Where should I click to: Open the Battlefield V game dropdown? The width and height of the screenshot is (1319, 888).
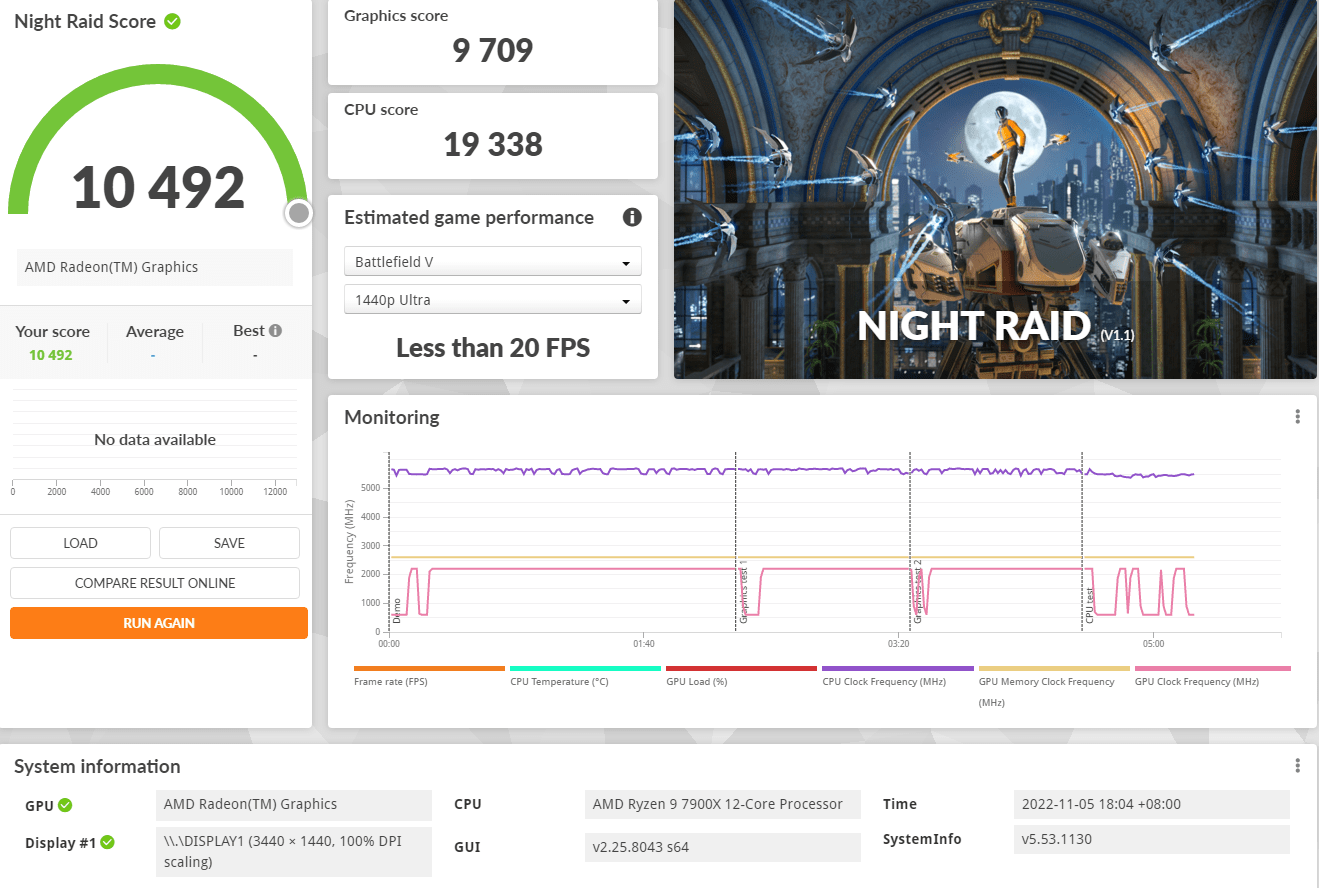pyautogui.click(x=493, y=262)
